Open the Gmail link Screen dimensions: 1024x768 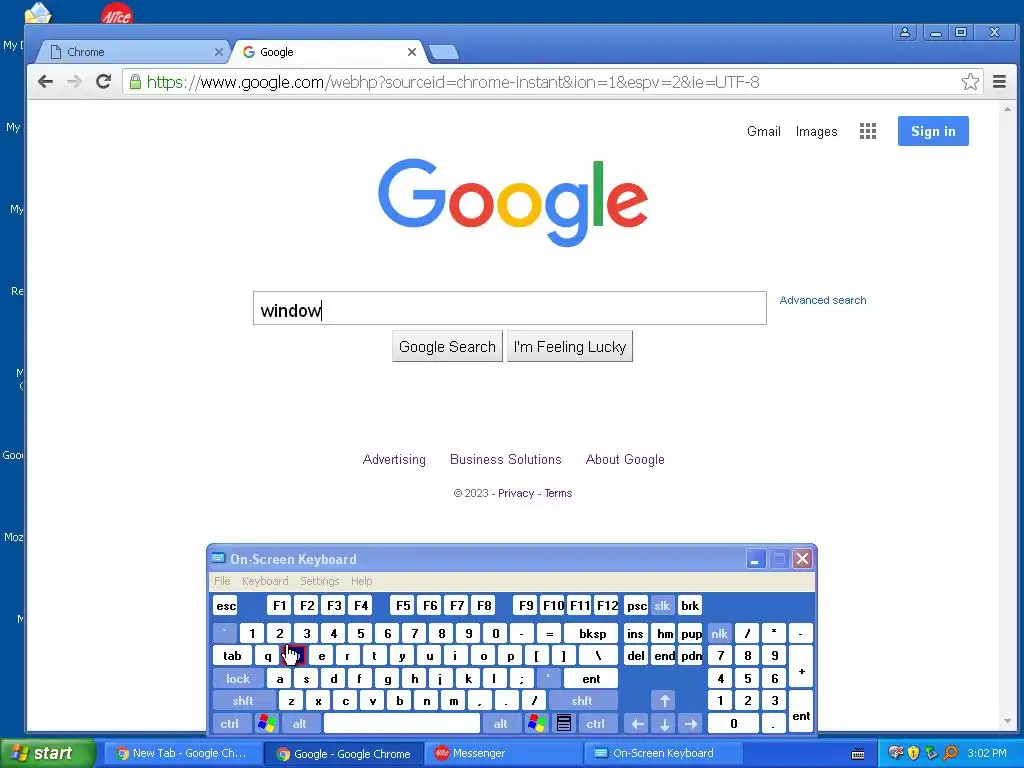(x=763, y=131)
